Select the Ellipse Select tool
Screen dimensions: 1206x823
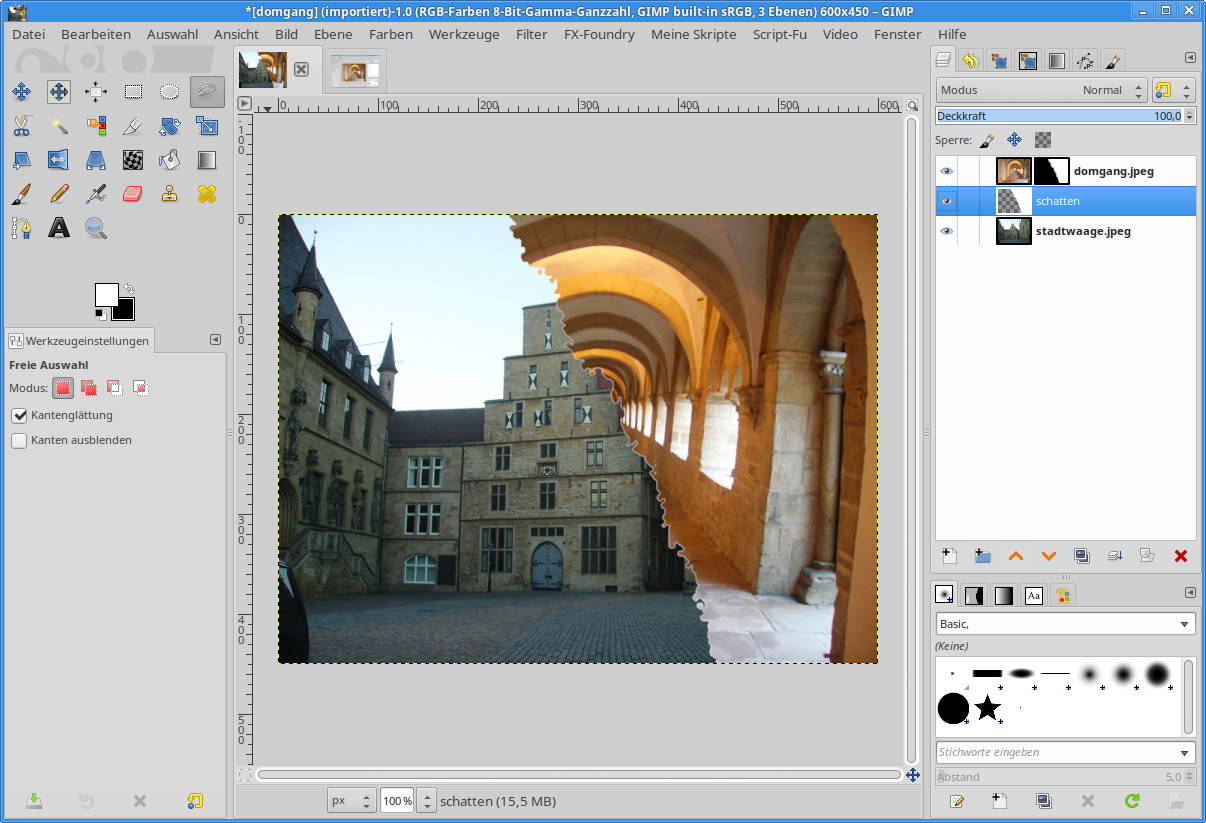click(170, 92)
